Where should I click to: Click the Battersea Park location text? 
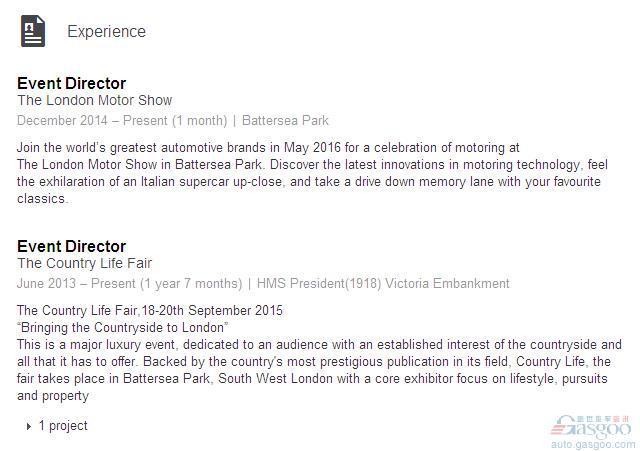coord(285,120)
